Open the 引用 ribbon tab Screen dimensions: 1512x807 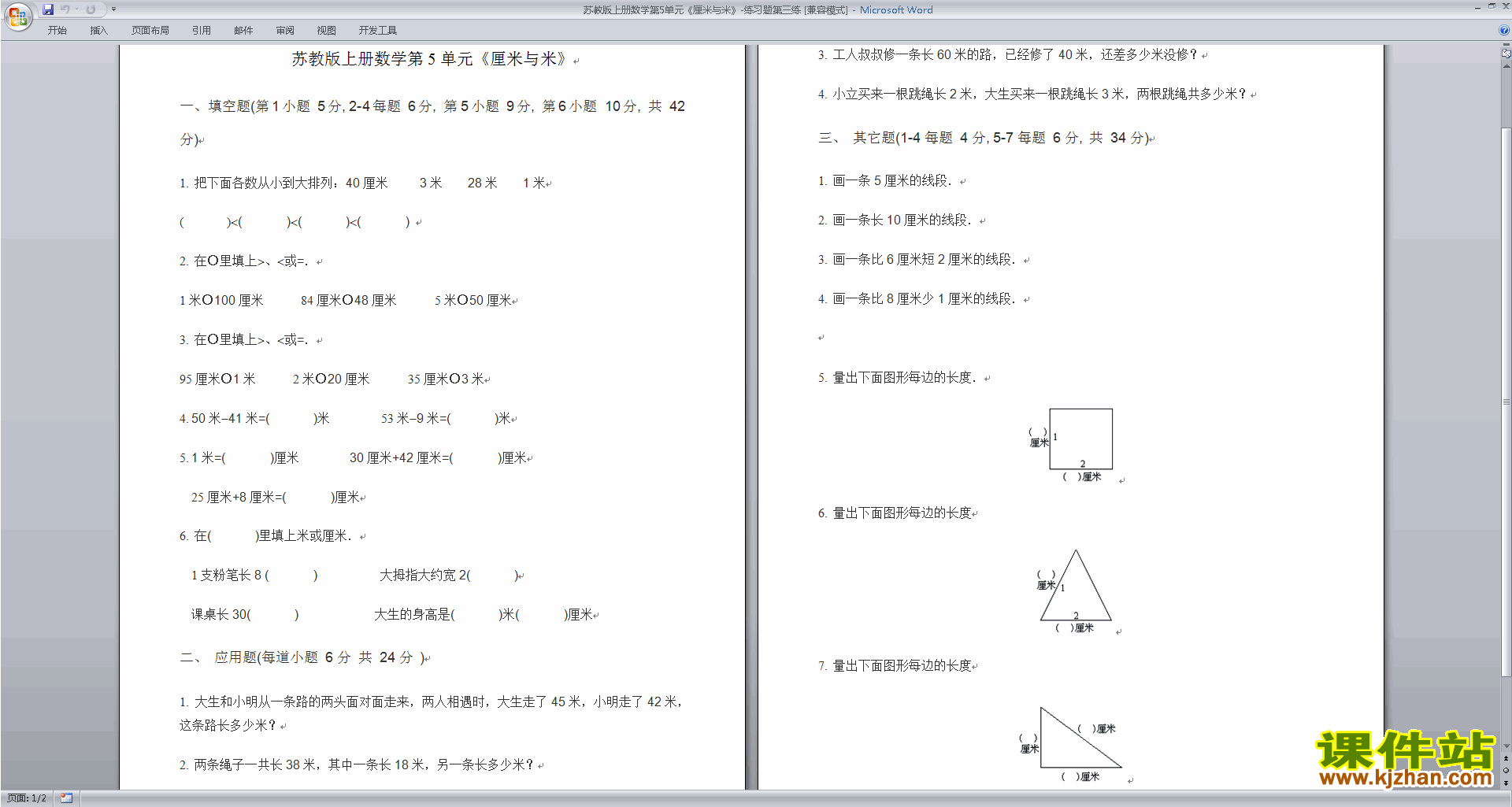(x=201, y=31)
